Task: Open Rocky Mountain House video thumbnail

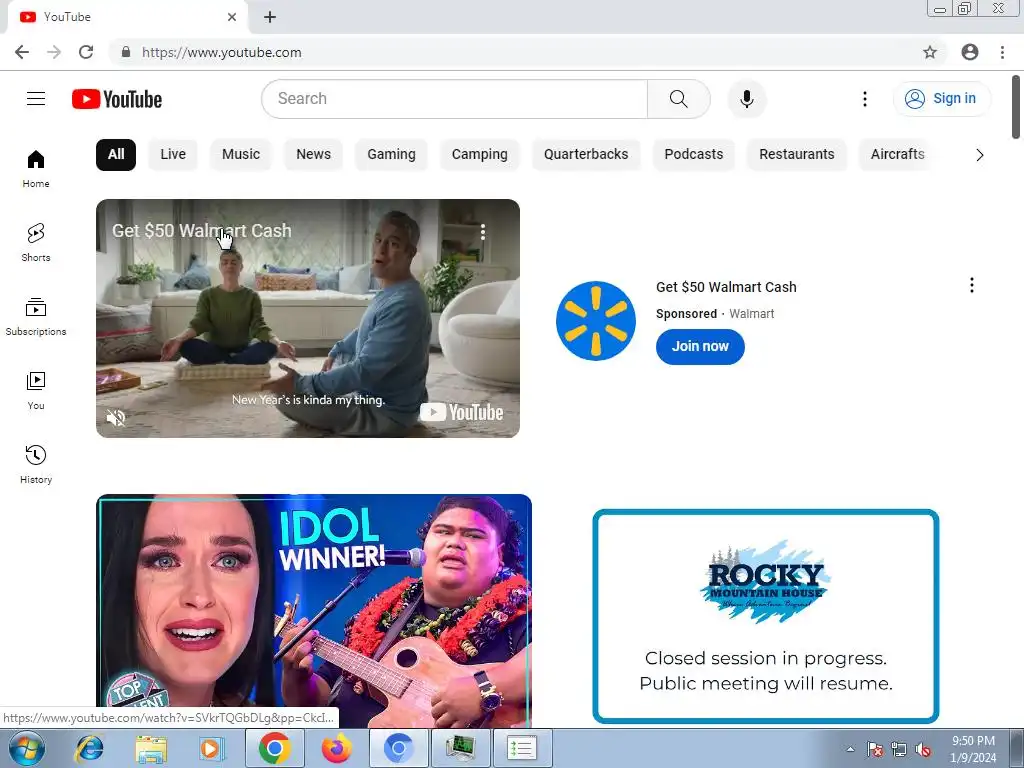Action: (x=765, y=616)
